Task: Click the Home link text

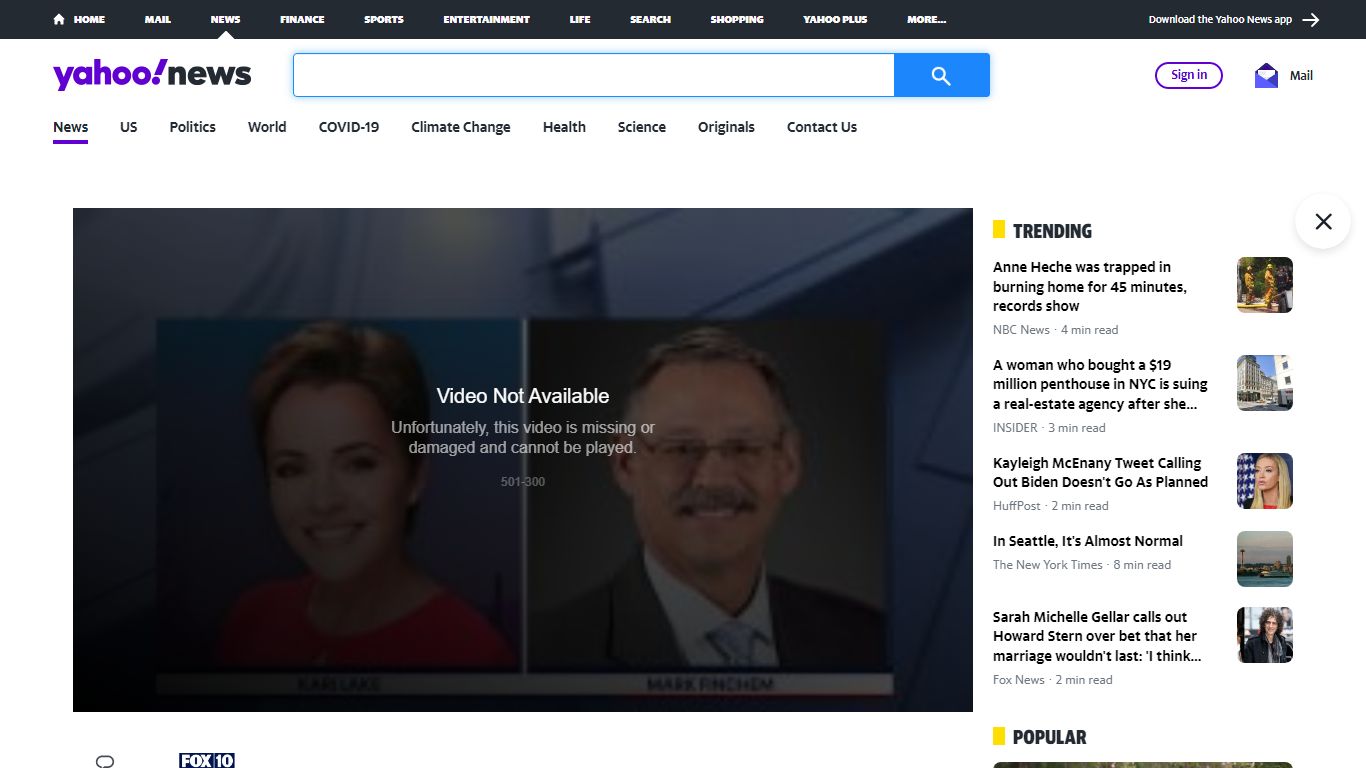Action: coord(89,19)
